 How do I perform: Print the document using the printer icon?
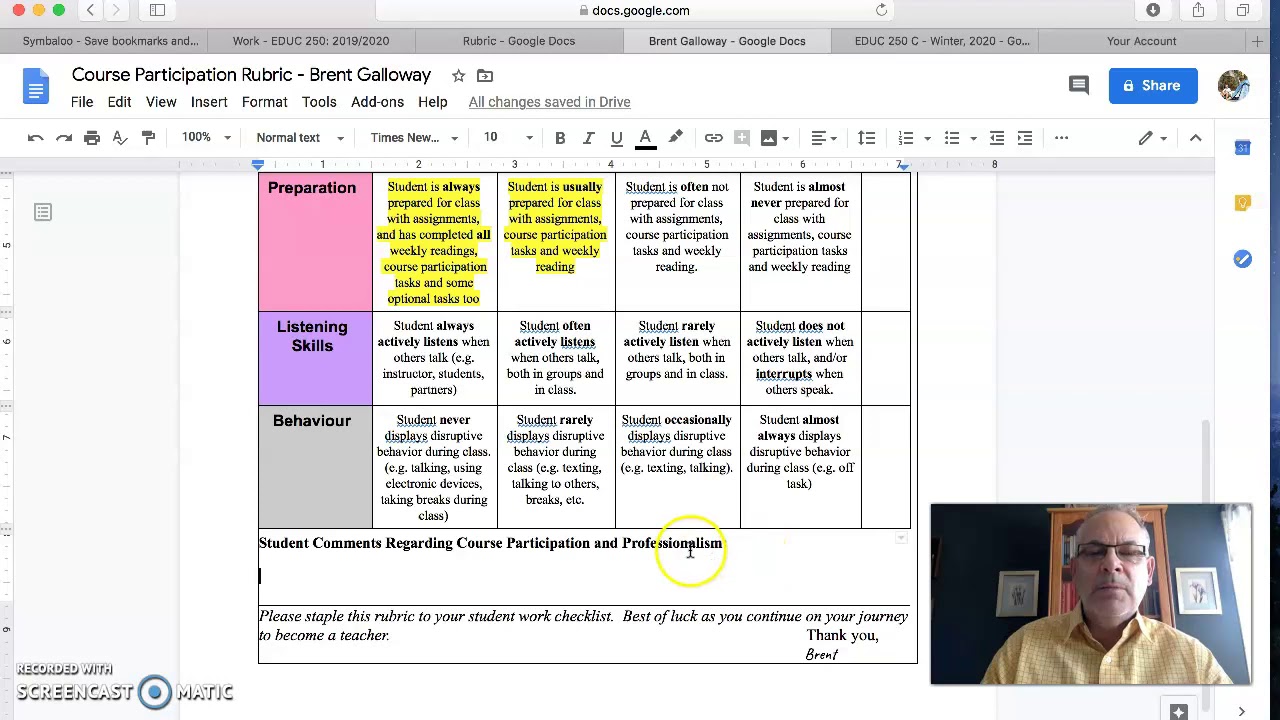coord(92,138)
